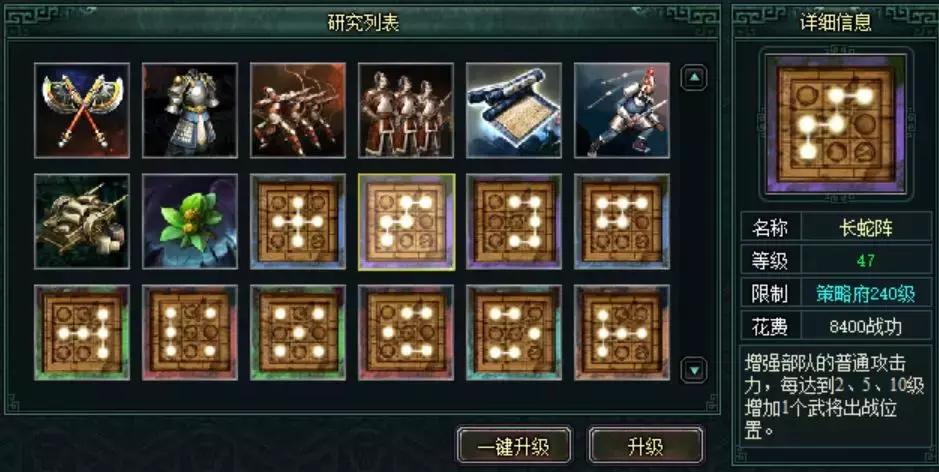Select the green herb plant icon
The width and height of the screenshot is (939, 472).
point(190,222)
